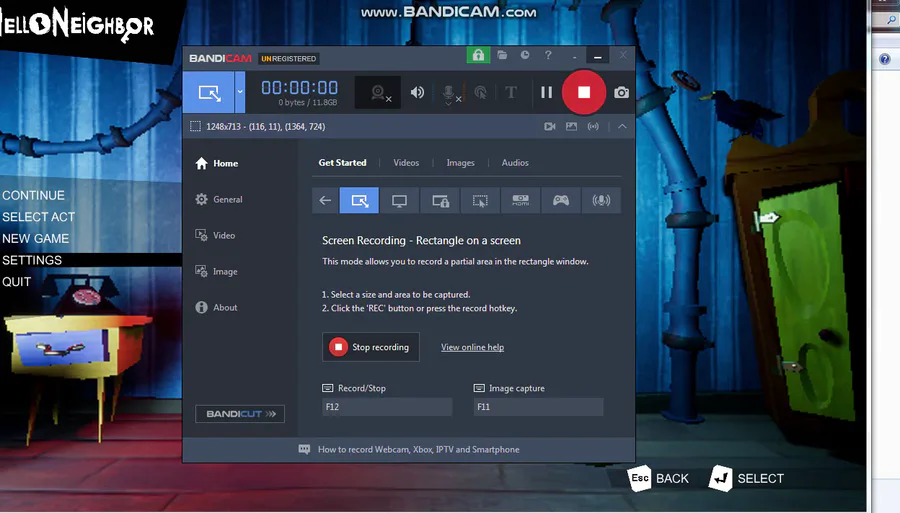Select HDMI device recording mode icon

click(521, 200)
